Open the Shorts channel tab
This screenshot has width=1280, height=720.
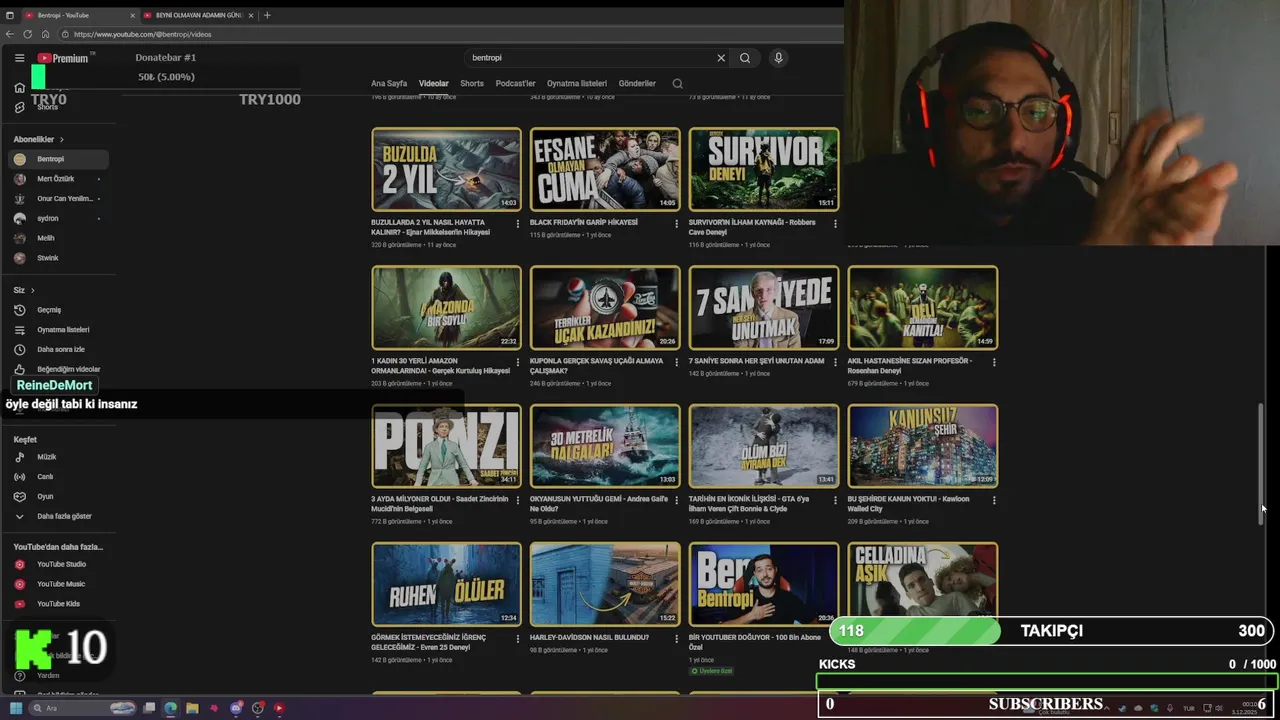pyautogui.click(x=472, y=84)
